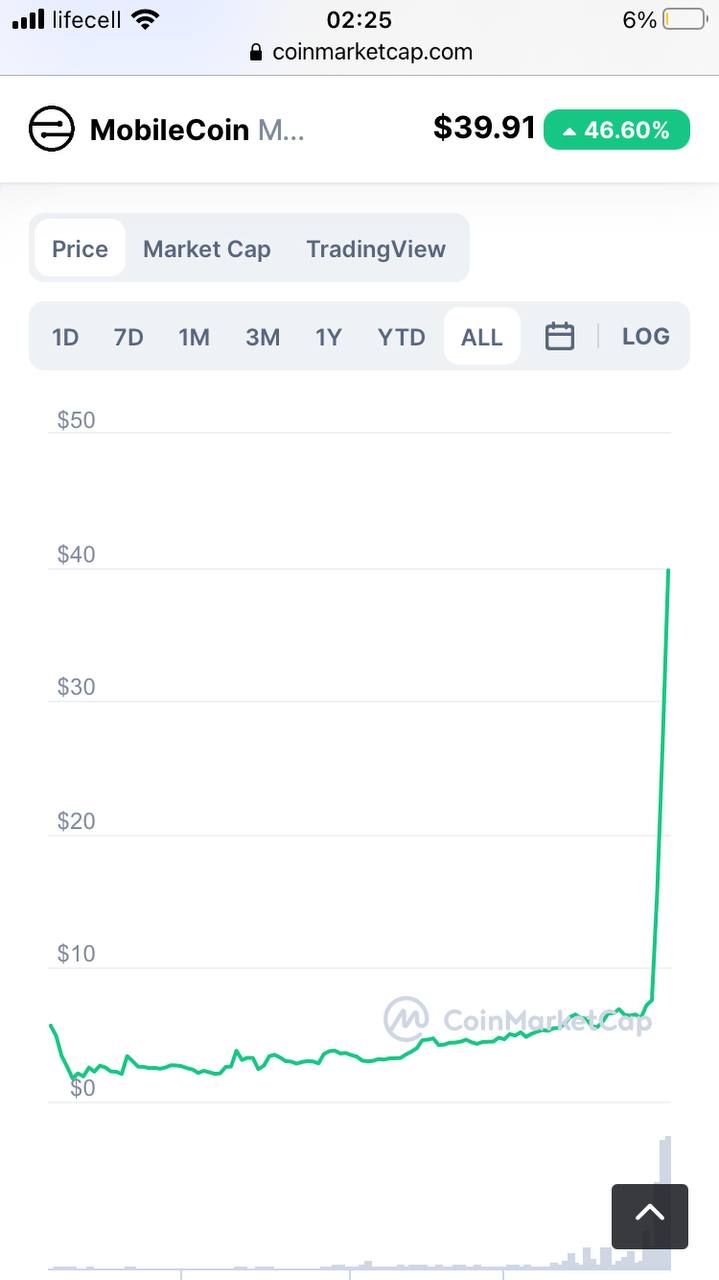Tap the lock icon beside coinmarketcap.com

(x=257, y=52)
